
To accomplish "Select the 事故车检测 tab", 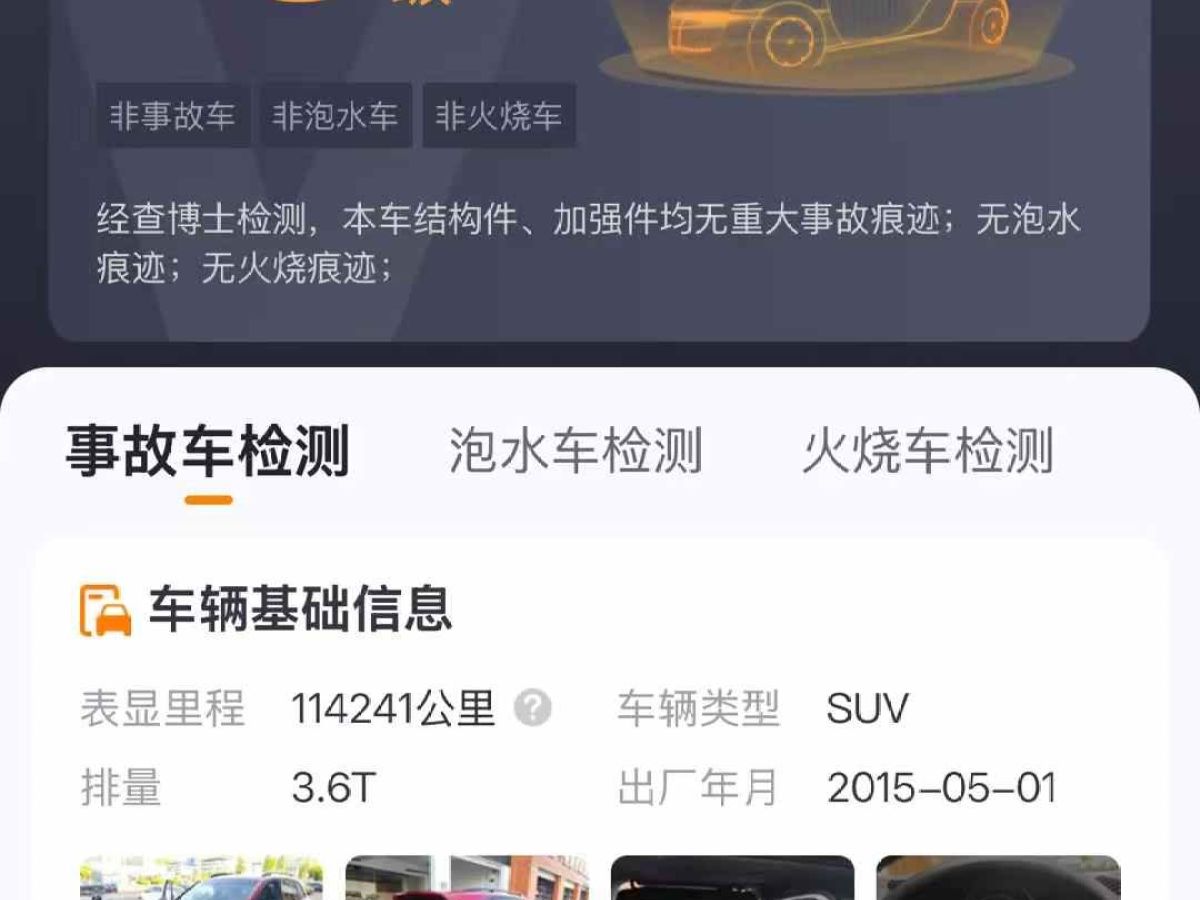I will coord(208,450).
